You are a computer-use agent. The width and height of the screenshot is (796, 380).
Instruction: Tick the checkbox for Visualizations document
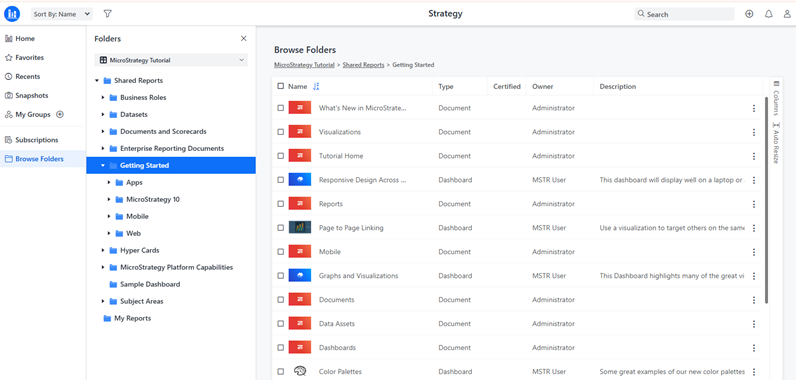pyautogui.click(x=281, y=132)
